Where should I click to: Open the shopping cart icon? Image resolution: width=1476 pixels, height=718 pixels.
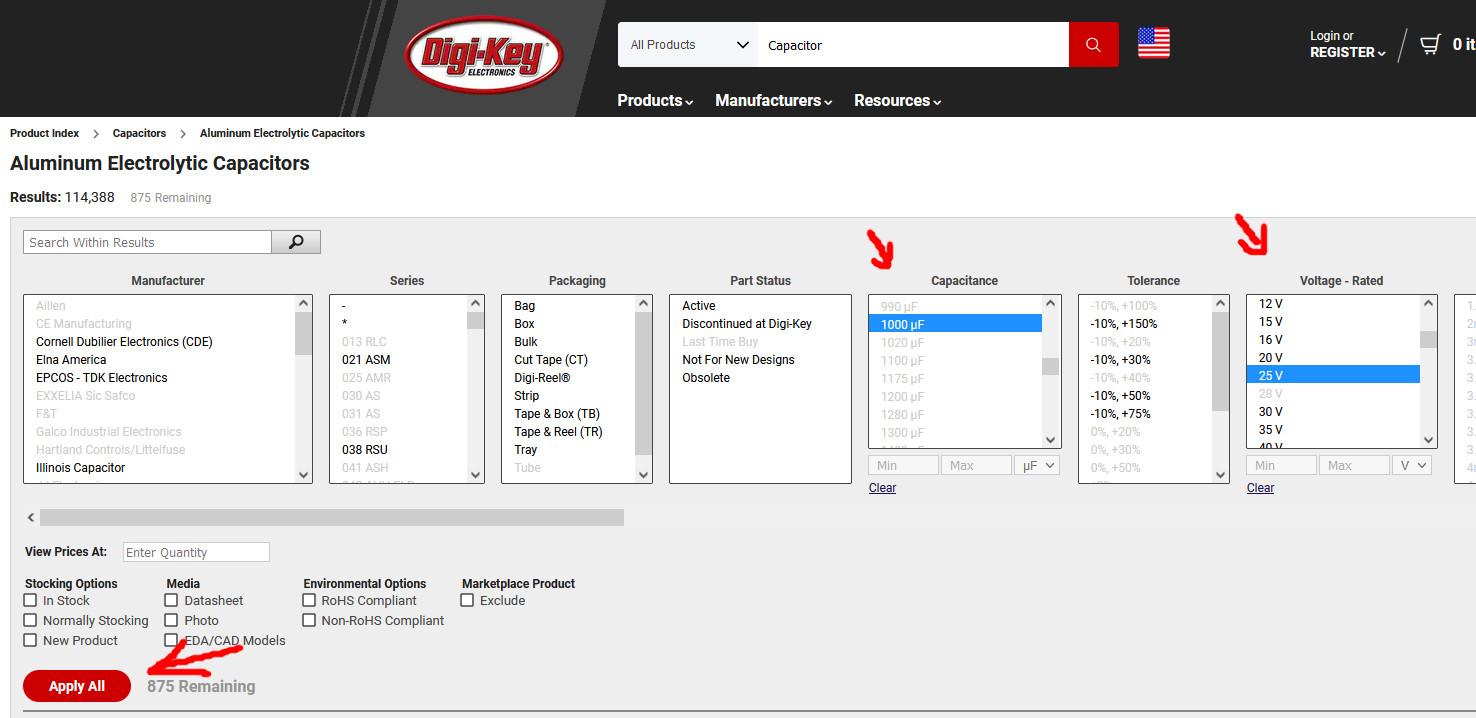coord(1431,44)
